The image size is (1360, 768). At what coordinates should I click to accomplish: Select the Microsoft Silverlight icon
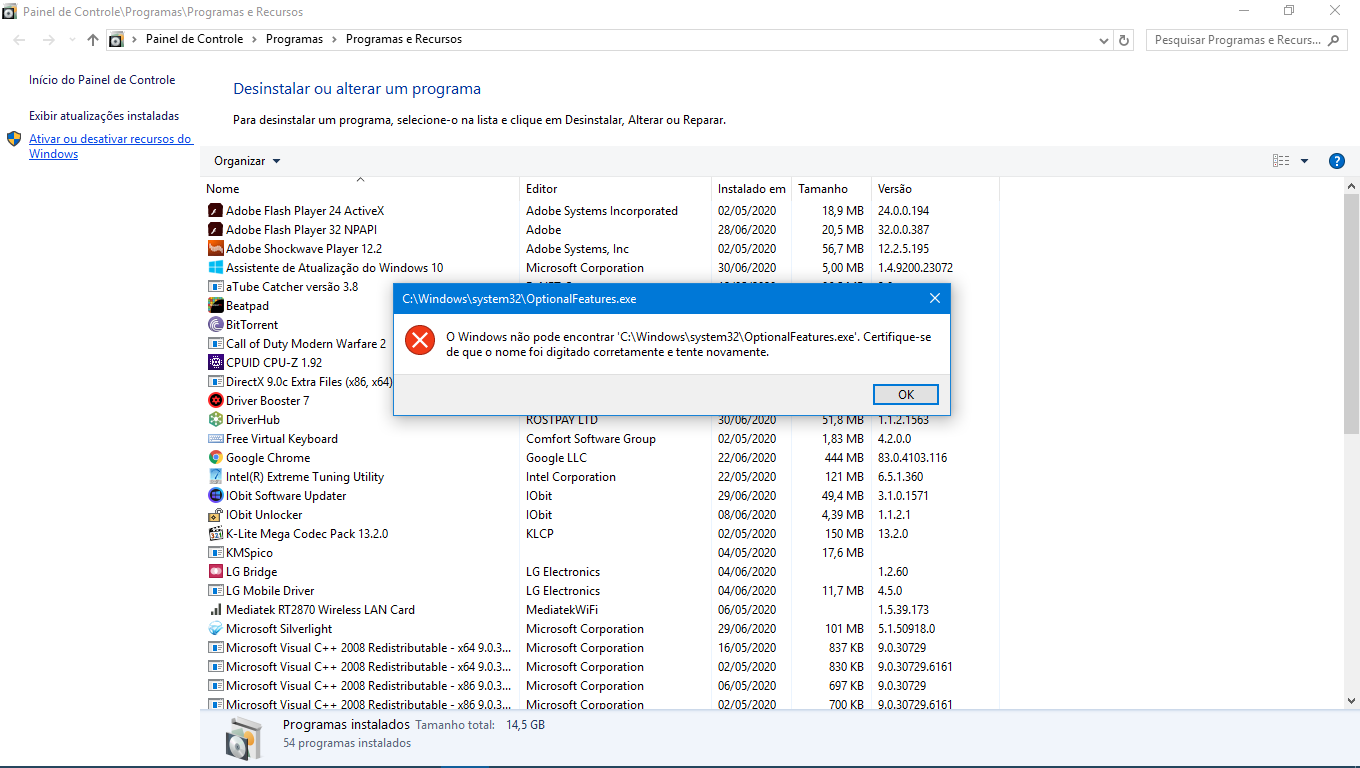tap(215, 629)
